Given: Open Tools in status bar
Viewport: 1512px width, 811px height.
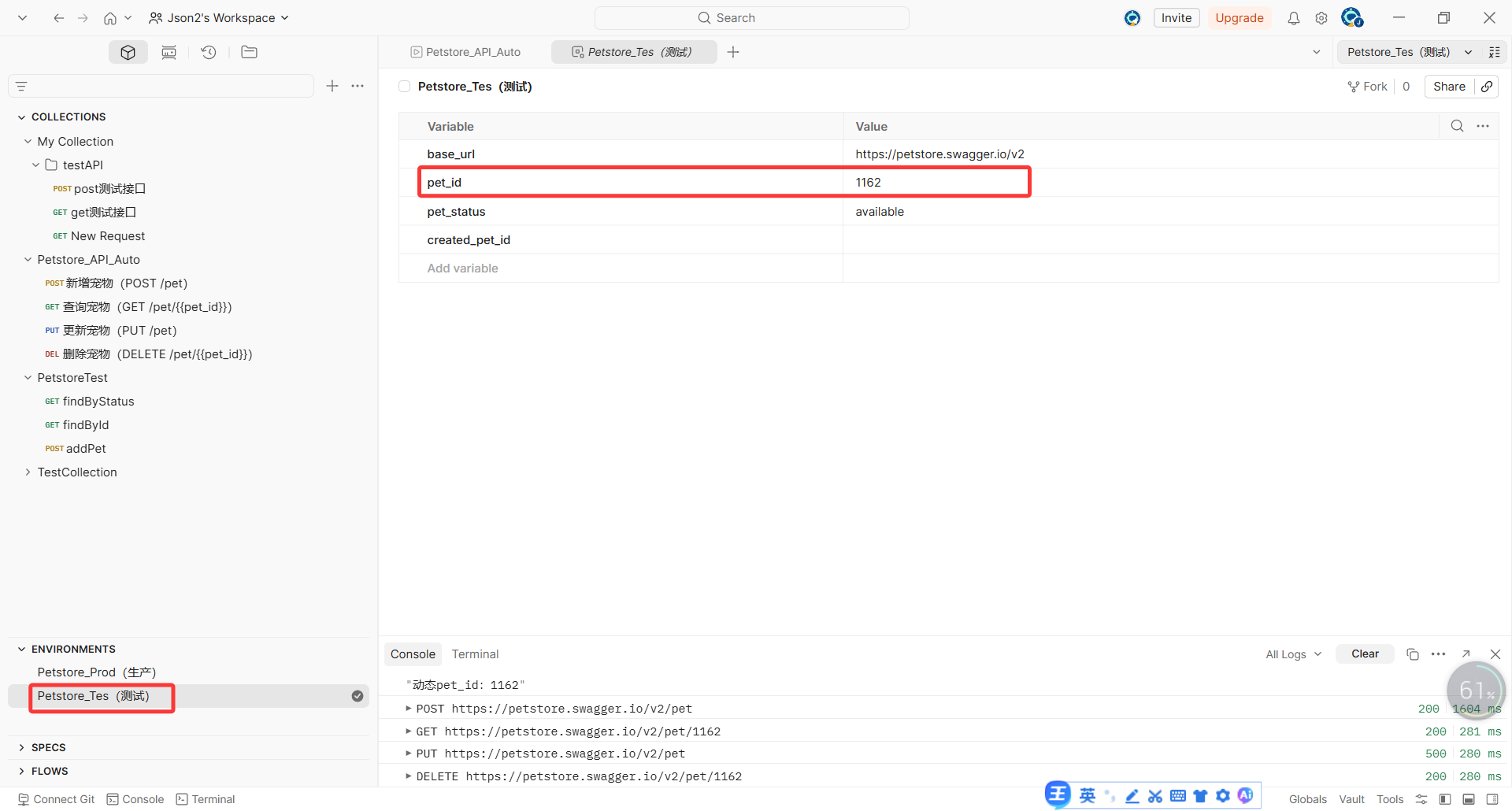Looking at the screenshot, I should (1390, 799).
